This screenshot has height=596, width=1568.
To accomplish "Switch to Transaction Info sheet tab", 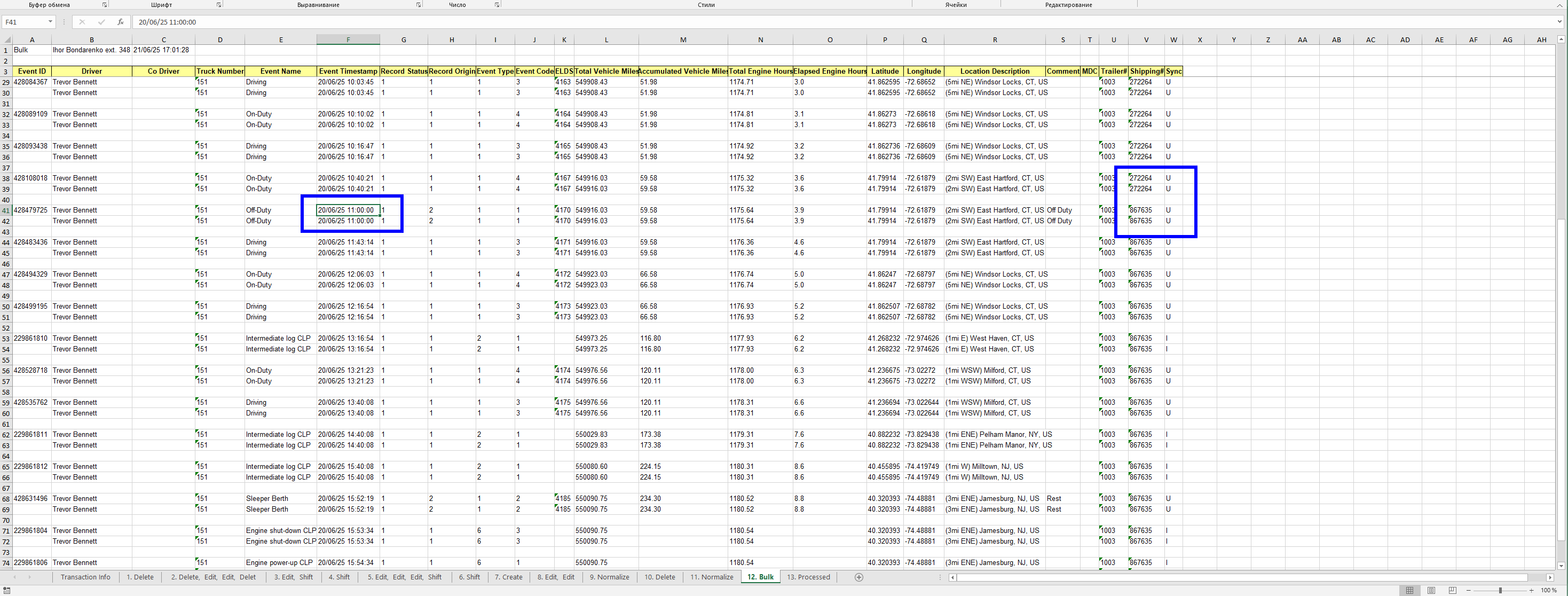I will 85,577.
